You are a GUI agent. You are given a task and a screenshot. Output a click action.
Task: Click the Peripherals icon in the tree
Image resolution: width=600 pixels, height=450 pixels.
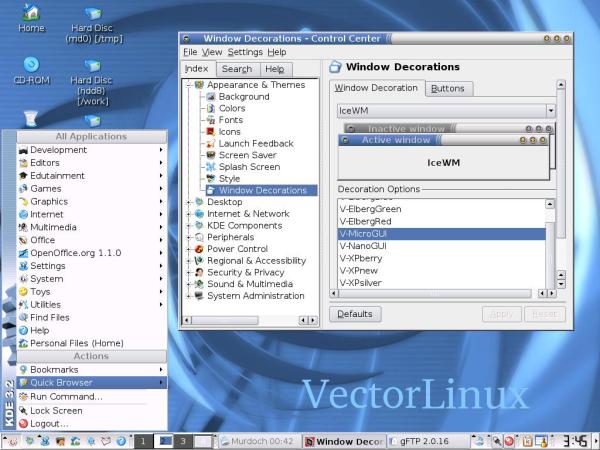point(199,237)
